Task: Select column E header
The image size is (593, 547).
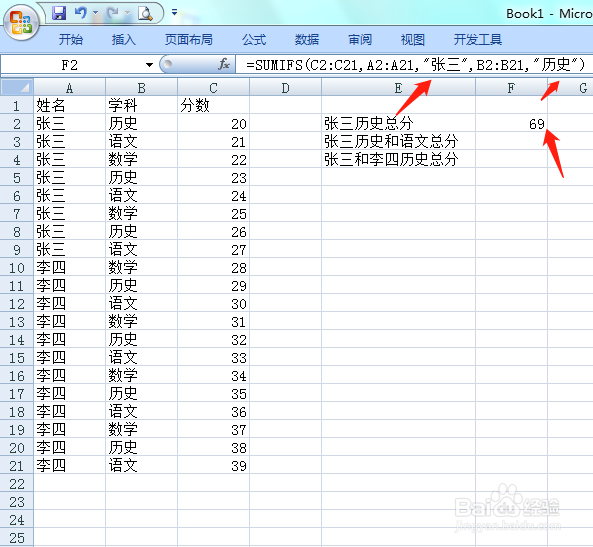Action: click(x=398, y=88)
